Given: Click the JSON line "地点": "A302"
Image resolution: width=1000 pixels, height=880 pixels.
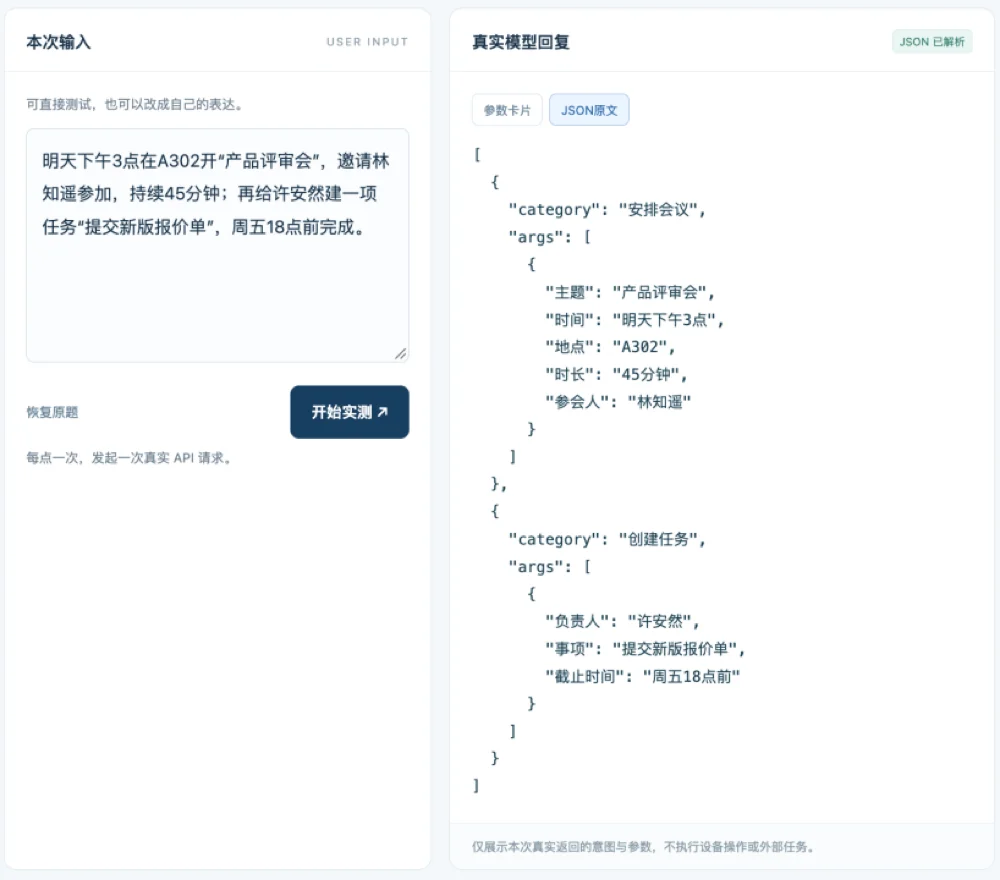Looking at the screenshot, I should pyautogui.click(x=610, y=348).
